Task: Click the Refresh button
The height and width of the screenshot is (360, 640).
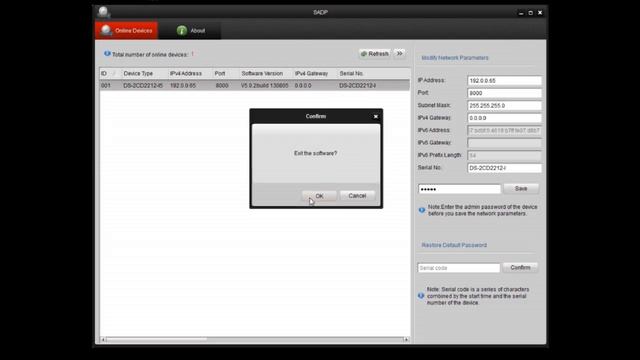Action: (375, 54)
